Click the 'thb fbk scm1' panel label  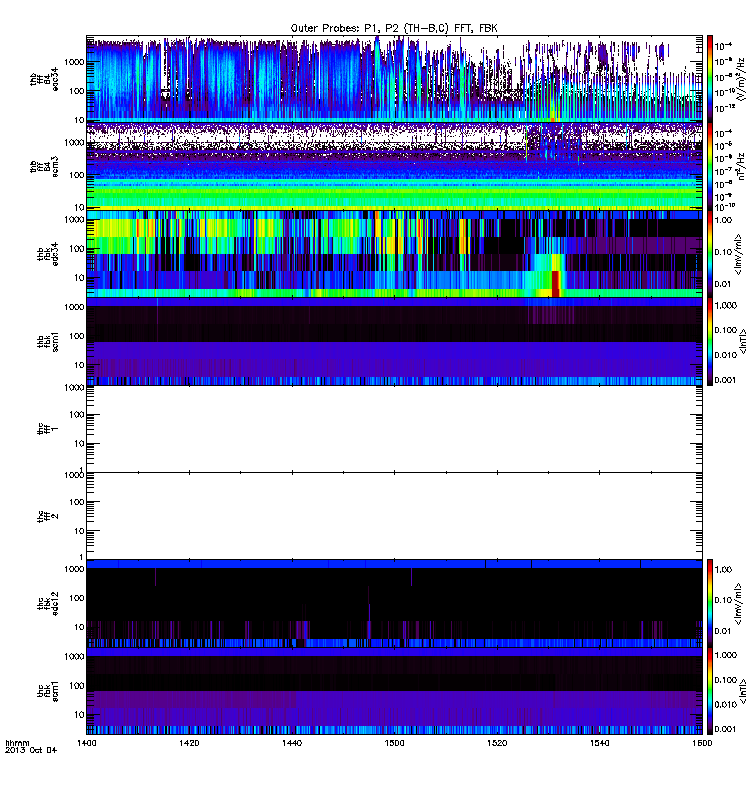click(x=48, y=341)
